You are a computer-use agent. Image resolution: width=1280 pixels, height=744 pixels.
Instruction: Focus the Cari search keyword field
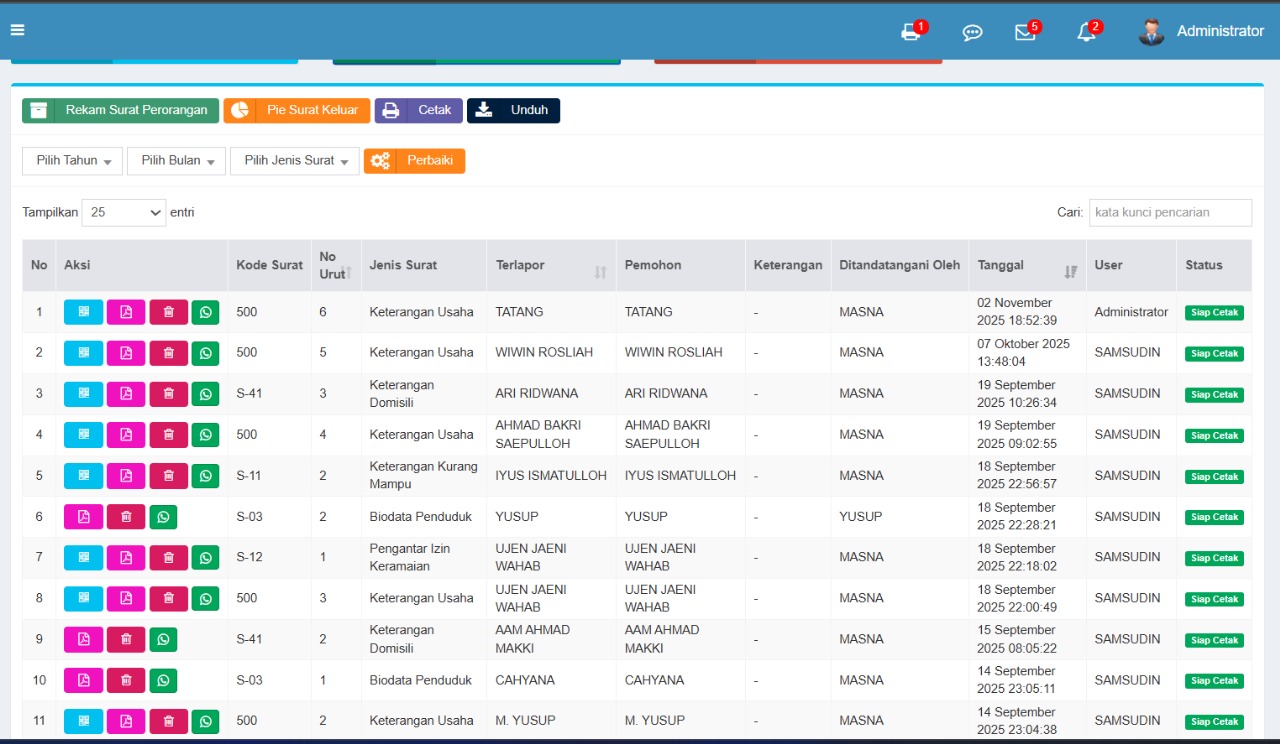pyautogui.click(x=1170, y=213)
